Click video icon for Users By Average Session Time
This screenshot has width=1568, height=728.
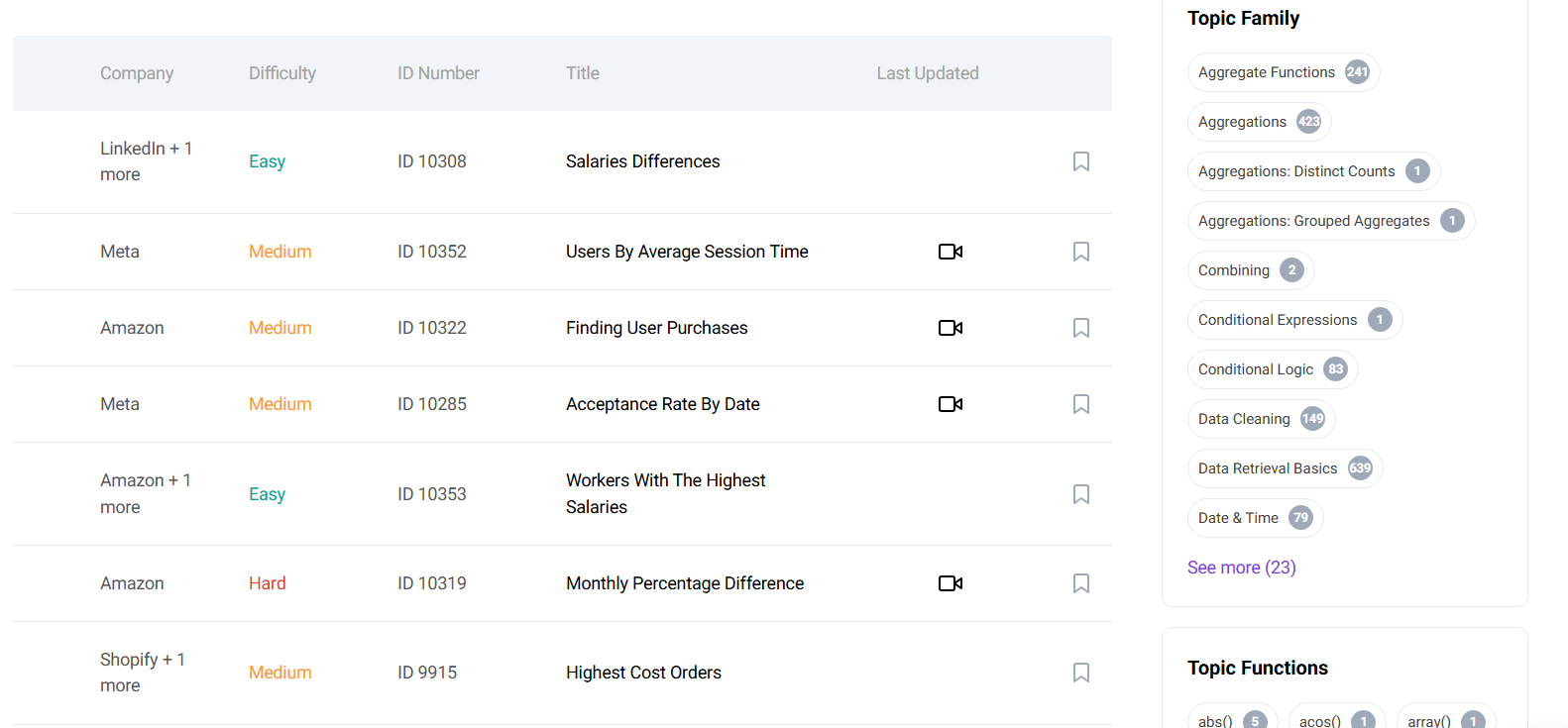950,252
